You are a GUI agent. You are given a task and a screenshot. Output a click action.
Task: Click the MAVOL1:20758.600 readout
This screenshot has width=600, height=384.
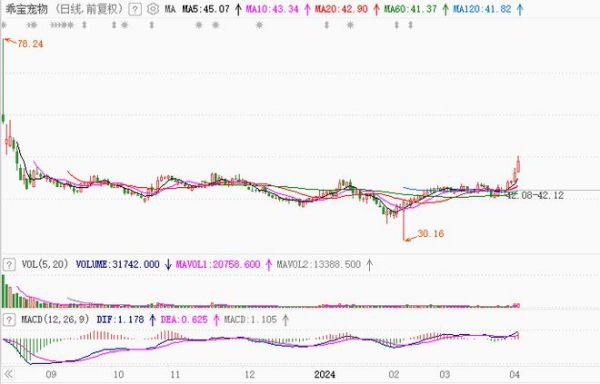(218, 264)
